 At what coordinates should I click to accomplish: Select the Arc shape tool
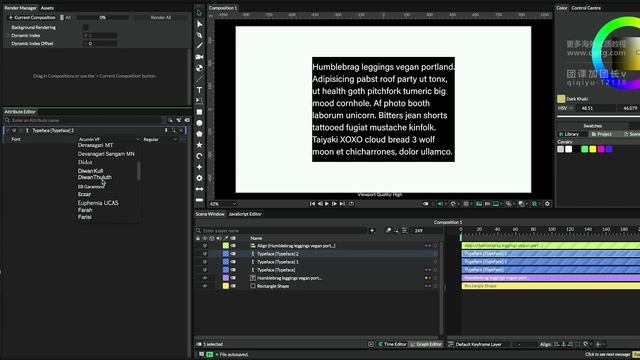pos(199,156)
